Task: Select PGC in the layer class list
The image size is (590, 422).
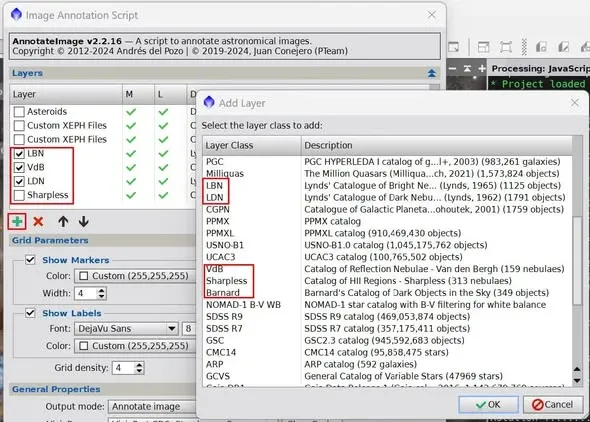Action: tap(214, 162)
